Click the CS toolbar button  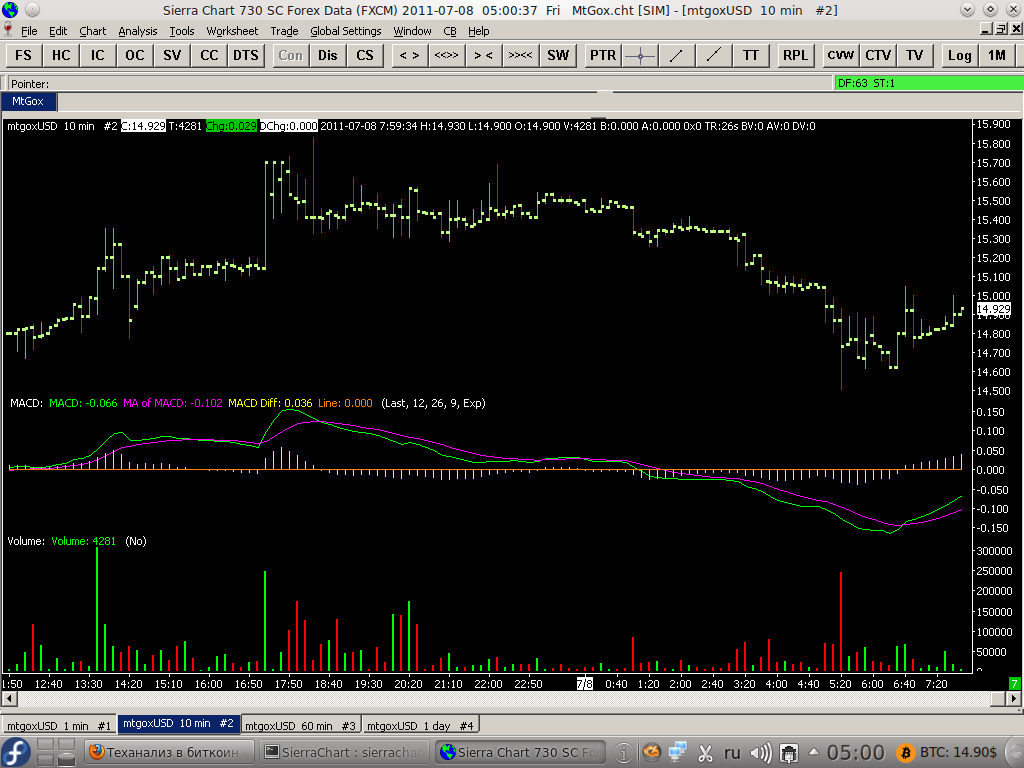click(x=365, y=56)
